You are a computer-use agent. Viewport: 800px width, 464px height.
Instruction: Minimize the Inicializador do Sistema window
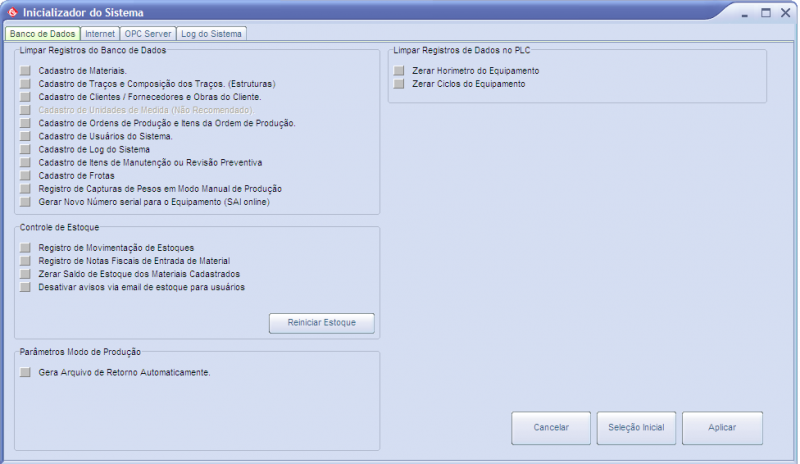pos(745,13)
